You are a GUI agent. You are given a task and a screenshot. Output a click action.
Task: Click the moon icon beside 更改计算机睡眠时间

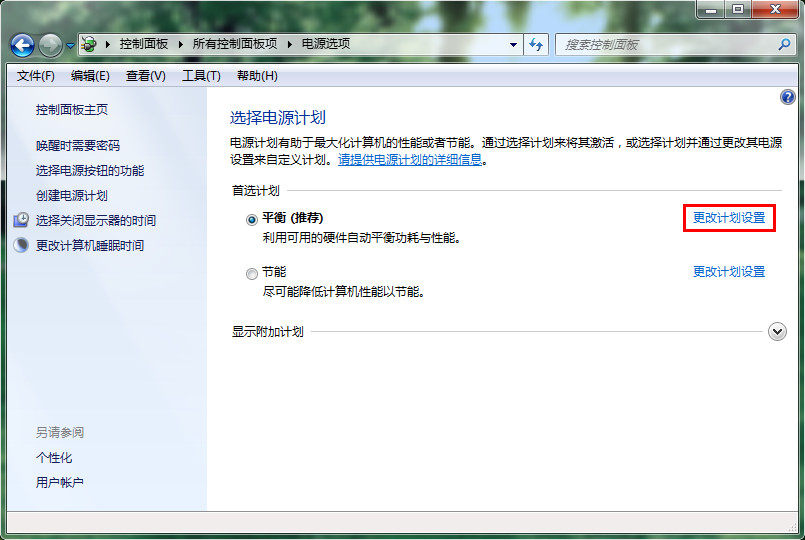(x=22, y=245)
